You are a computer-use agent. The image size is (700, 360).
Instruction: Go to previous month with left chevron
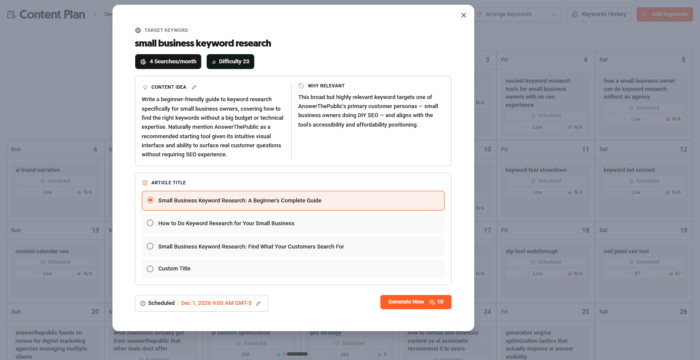tap(95, 14)
